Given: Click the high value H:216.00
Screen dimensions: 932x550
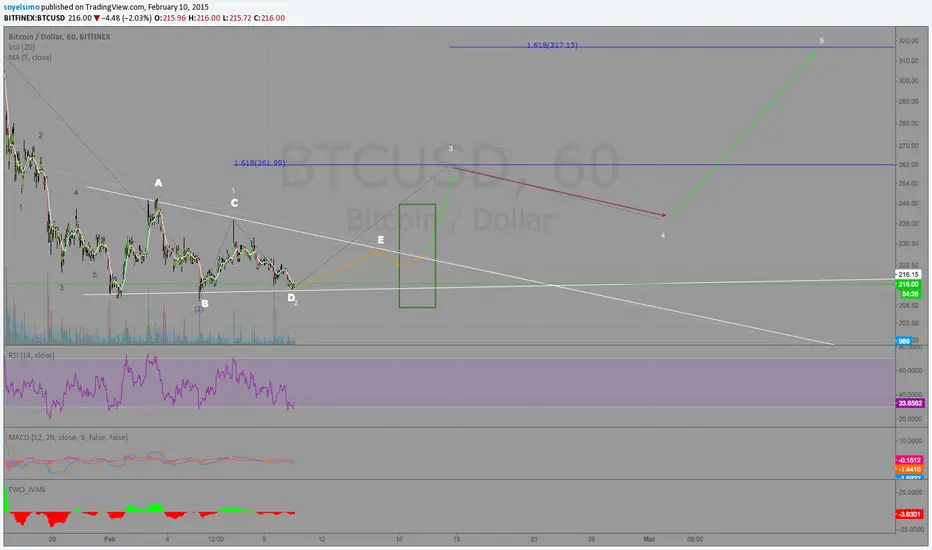Looking at the screenshot, I should pyautogui.click(x=204, y=18).
